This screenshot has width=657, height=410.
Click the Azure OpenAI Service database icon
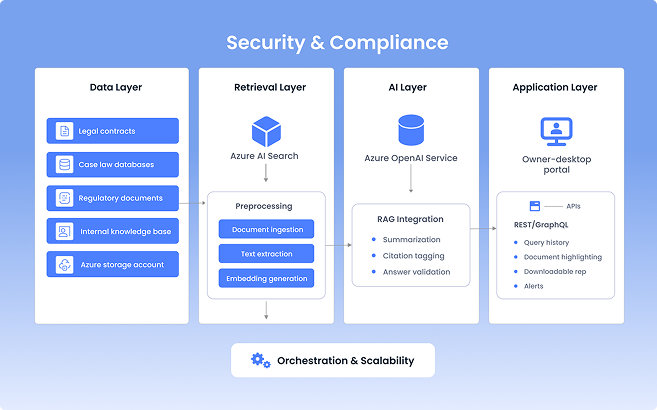[410, 131]
